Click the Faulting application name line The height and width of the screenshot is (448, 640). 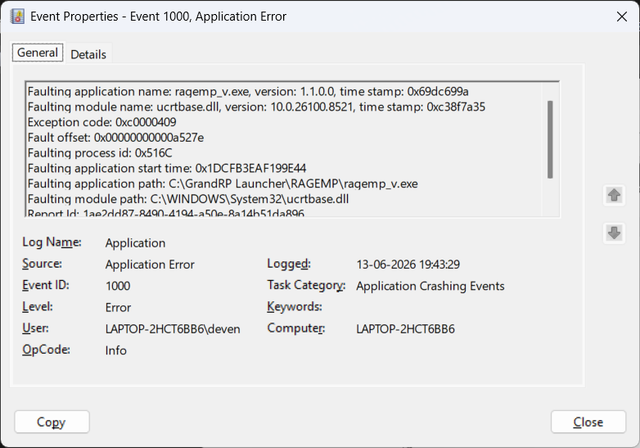[x=248, y=91]
